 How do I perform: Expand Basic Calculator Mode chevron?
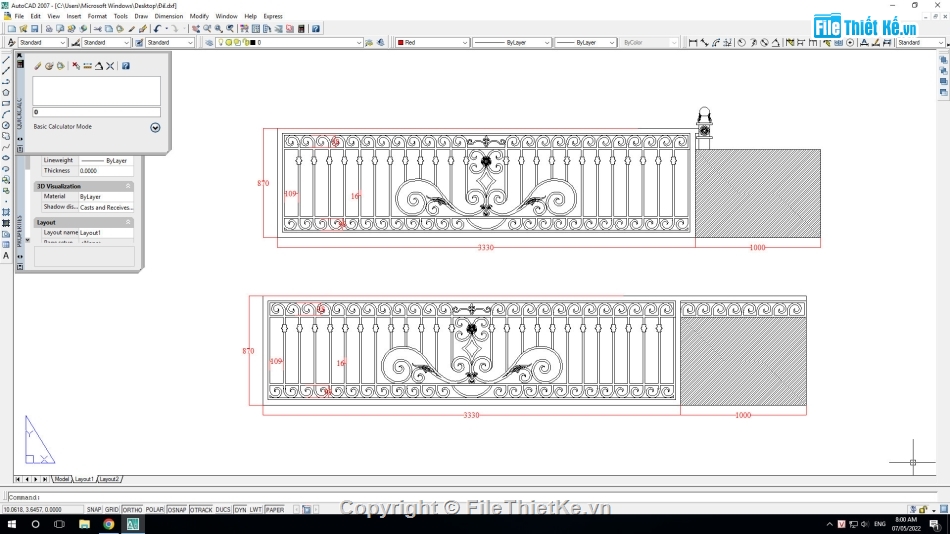click(x=155, y=127)
